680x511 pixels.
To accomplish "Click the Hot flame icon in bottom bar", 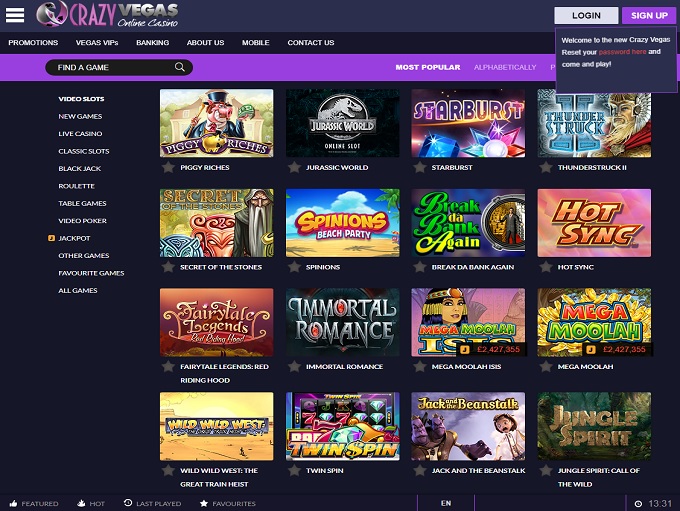I will tap(81, 503).
